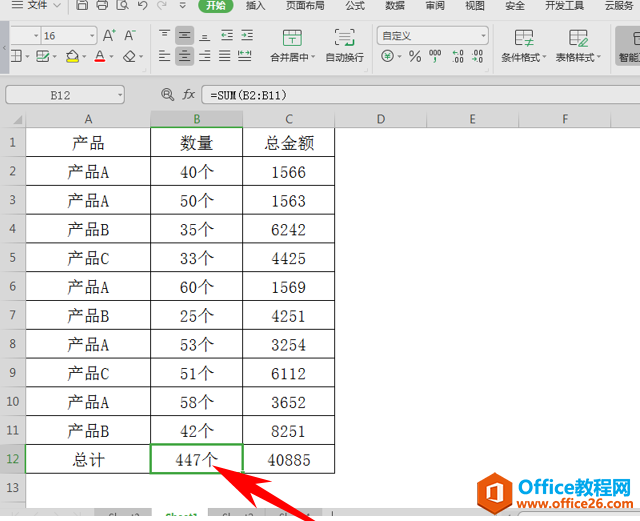Open the font name dropdown arrow

point(36,36)
